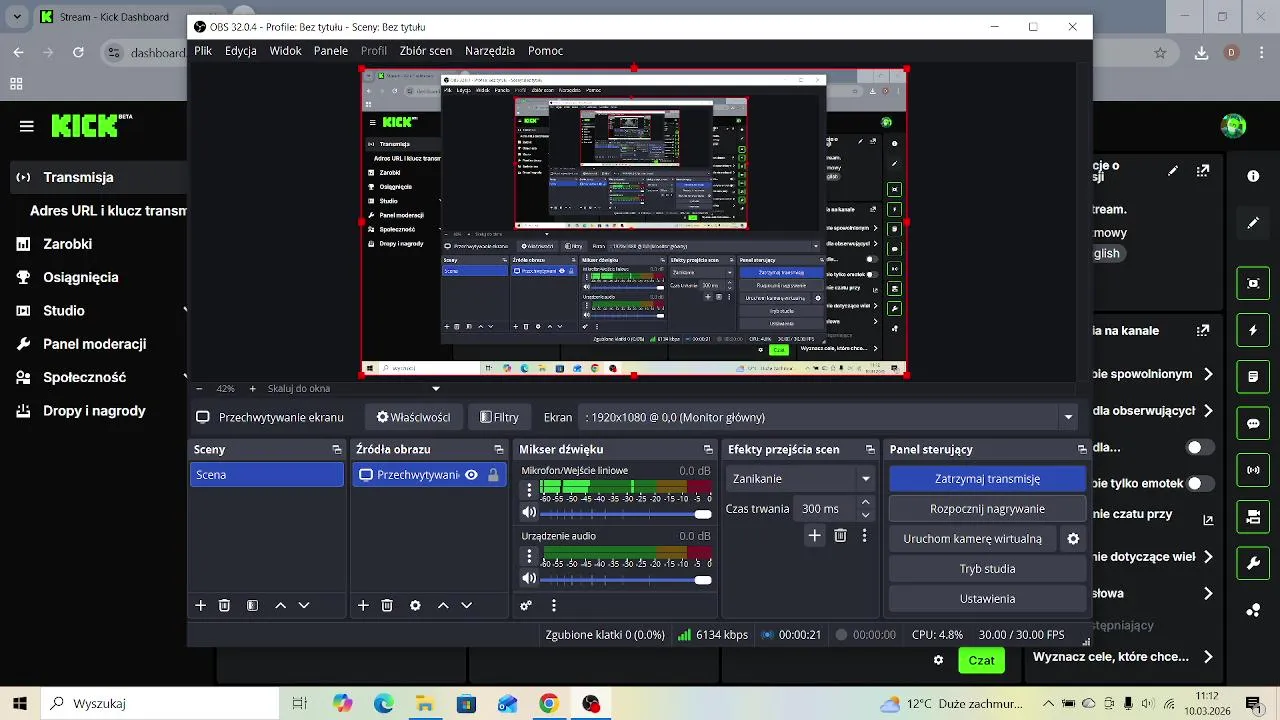Open the Zbiór scen menu

click(x=426, y=50)
